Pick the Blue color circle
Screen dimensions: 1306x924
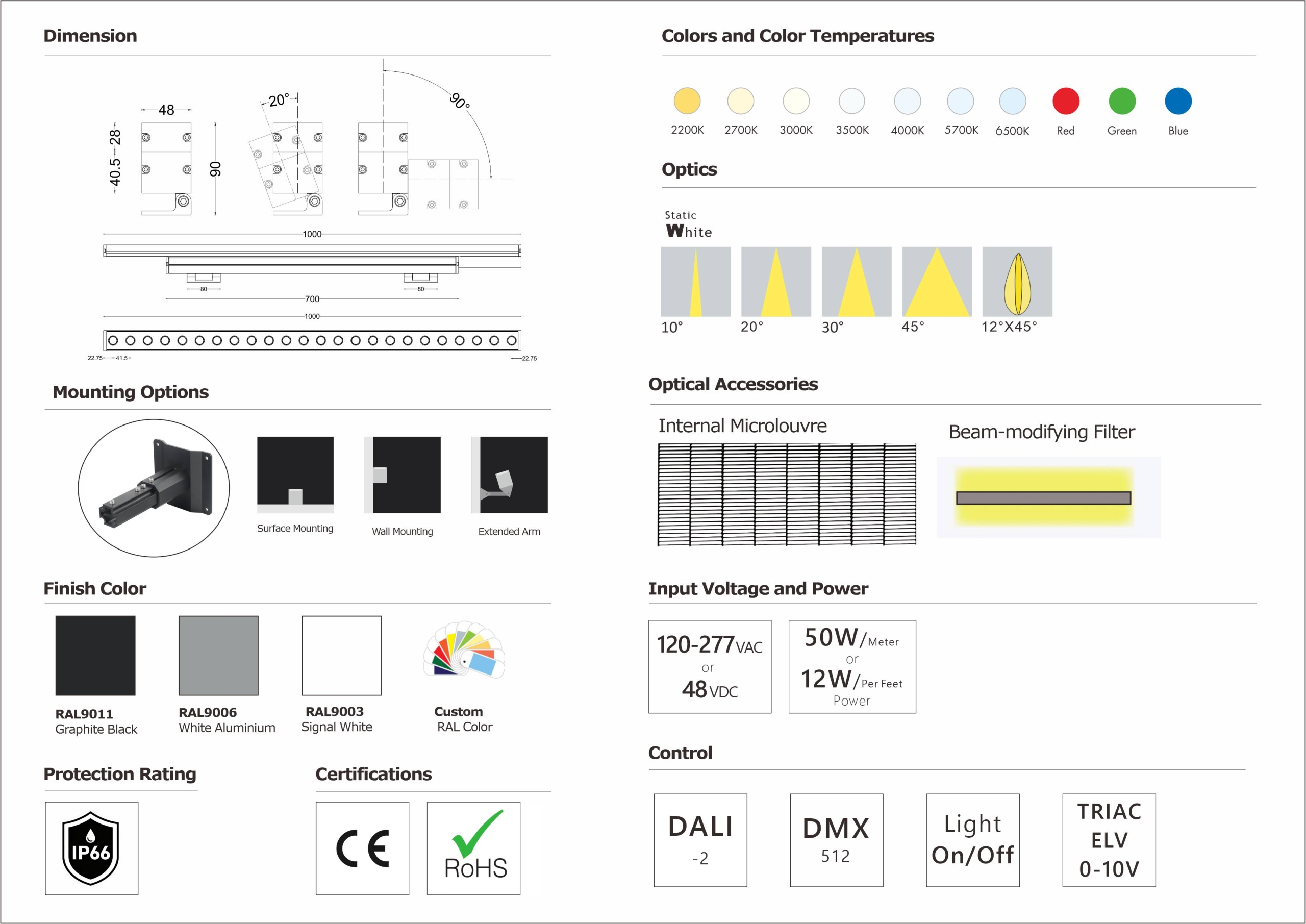pos(1178,101)
